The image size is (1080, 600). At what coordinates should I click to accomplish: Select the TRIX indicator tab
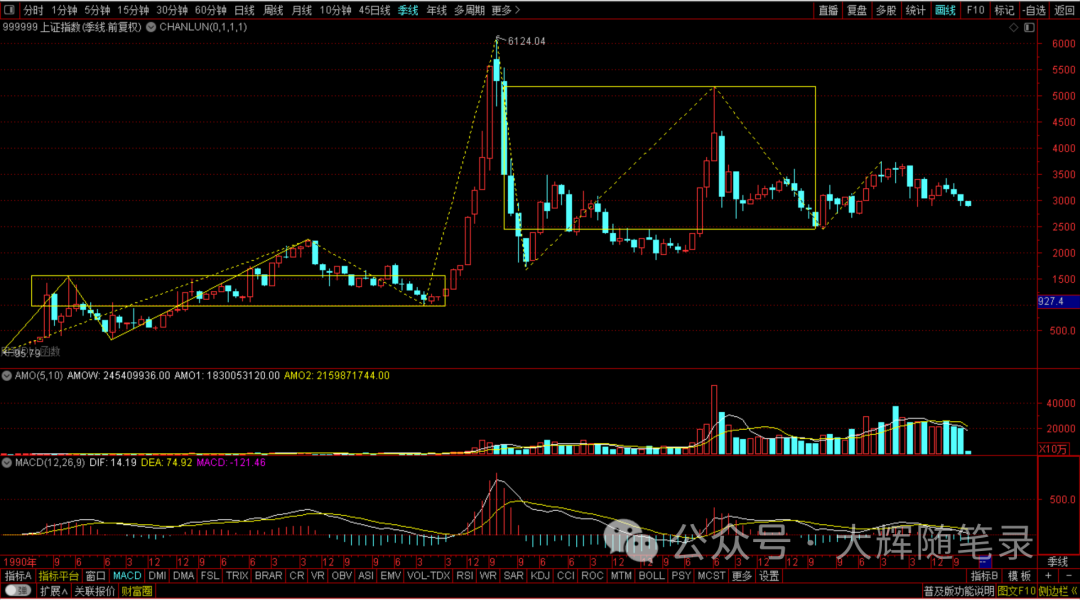point(237,576)
